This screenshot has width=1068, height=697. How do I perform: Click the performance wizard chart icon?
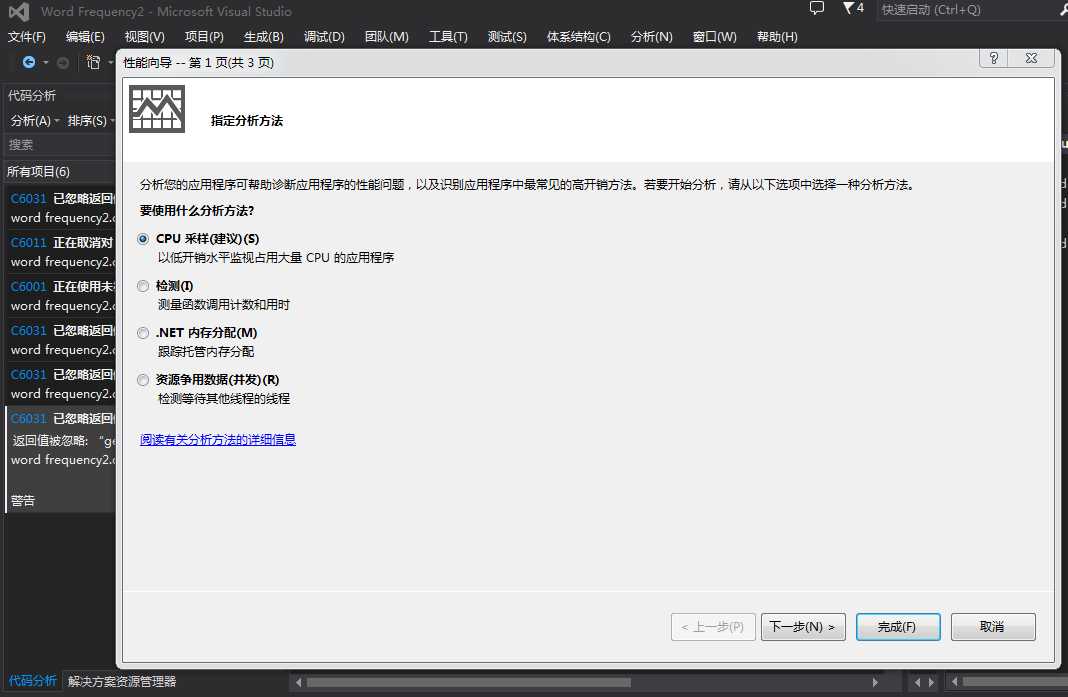tap(157, 109)
